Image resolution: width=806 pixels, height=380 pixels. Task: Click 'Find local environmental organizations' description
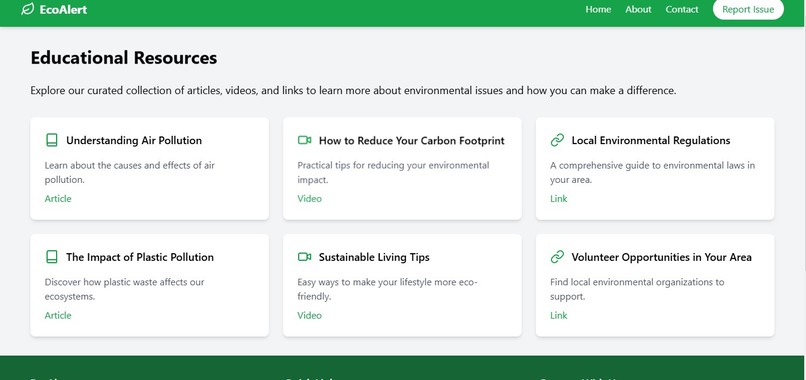[637, 289]
